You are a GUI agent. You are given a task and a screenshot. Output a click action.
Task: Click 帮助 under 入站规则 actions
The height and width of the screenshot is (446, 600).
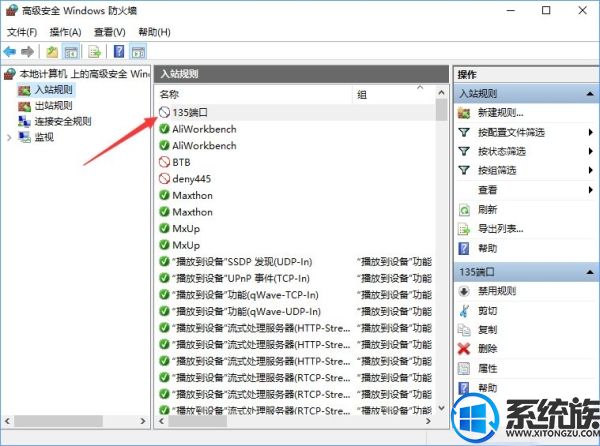[x=488, y=249]
